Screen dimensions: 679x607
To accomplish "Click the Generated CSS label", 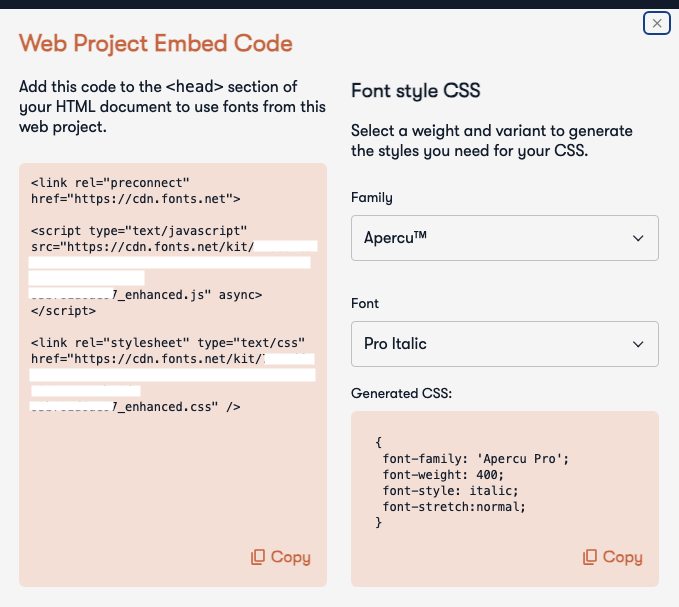I will 402,393.
